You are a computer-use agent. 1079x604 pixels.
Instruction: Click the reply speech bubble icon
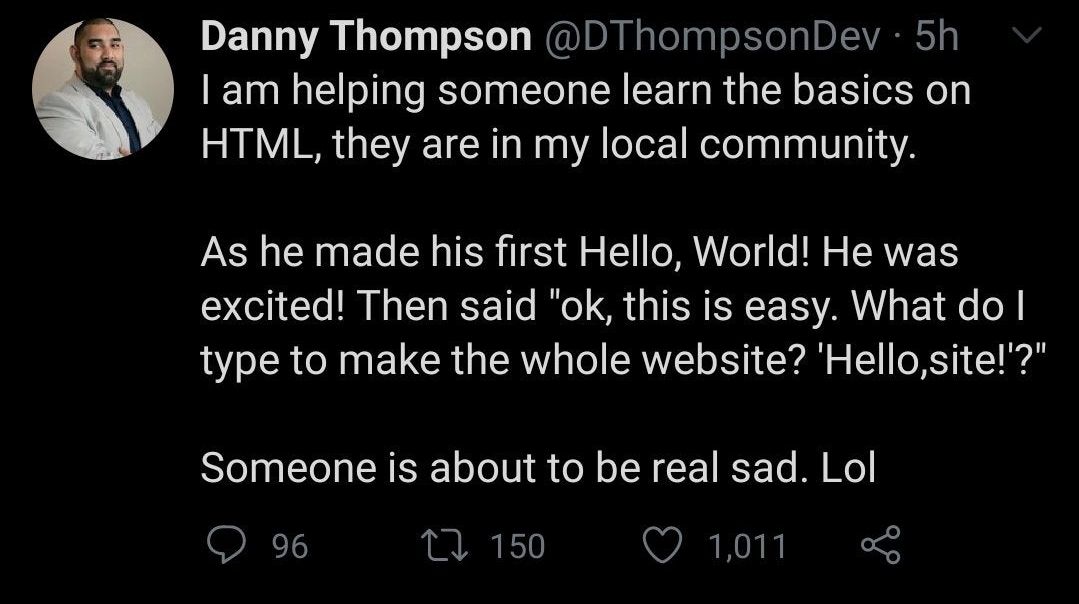click(223, 545)
